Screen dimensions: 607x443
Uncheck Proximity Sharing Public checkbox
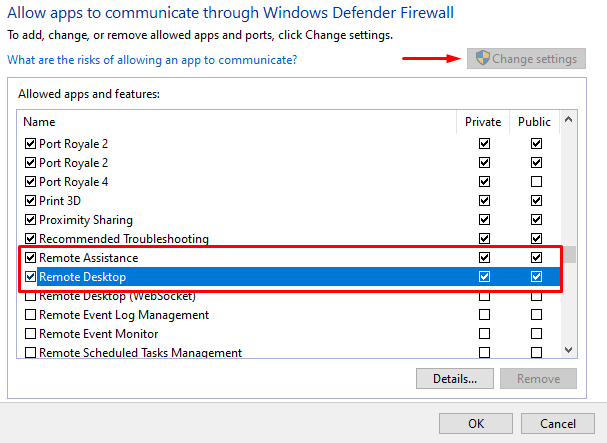[x=536, y=220]
